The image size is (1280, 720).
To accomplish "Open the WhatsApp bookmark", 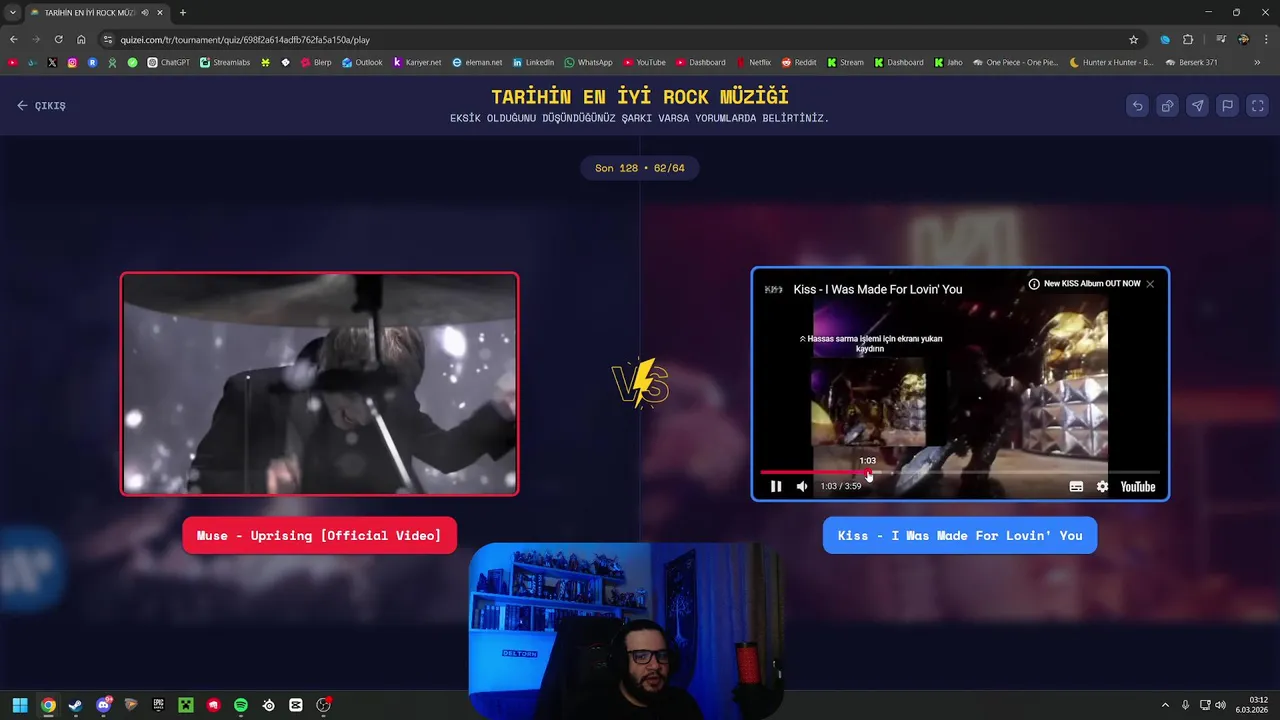I will [588, 62].
